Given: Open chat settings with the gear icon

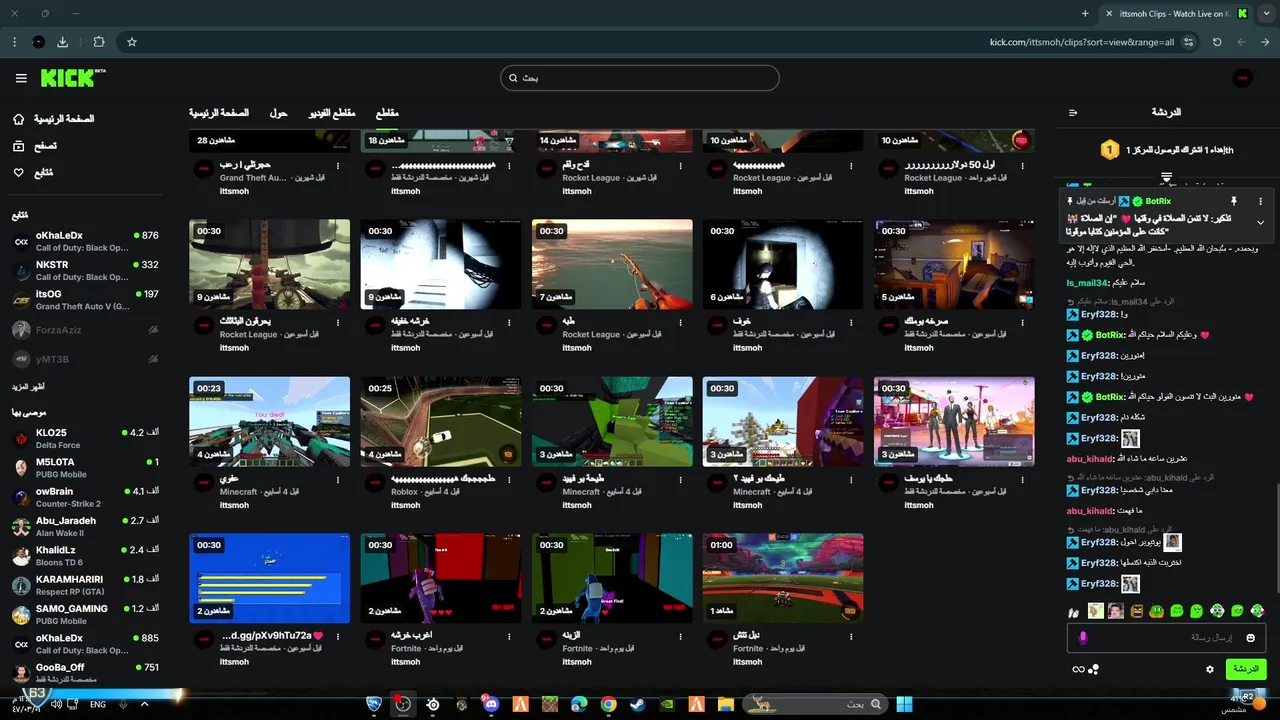Looking at the screenshot, I should (1210, 669).
